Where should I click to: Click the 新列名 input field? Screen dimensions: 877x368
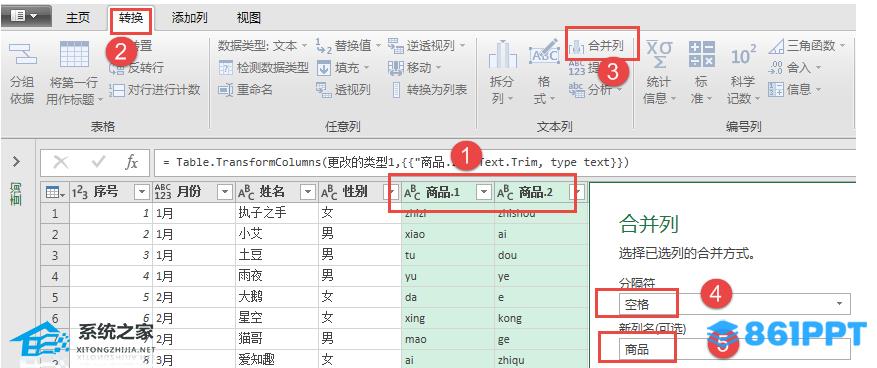click(x=734, y=349)
